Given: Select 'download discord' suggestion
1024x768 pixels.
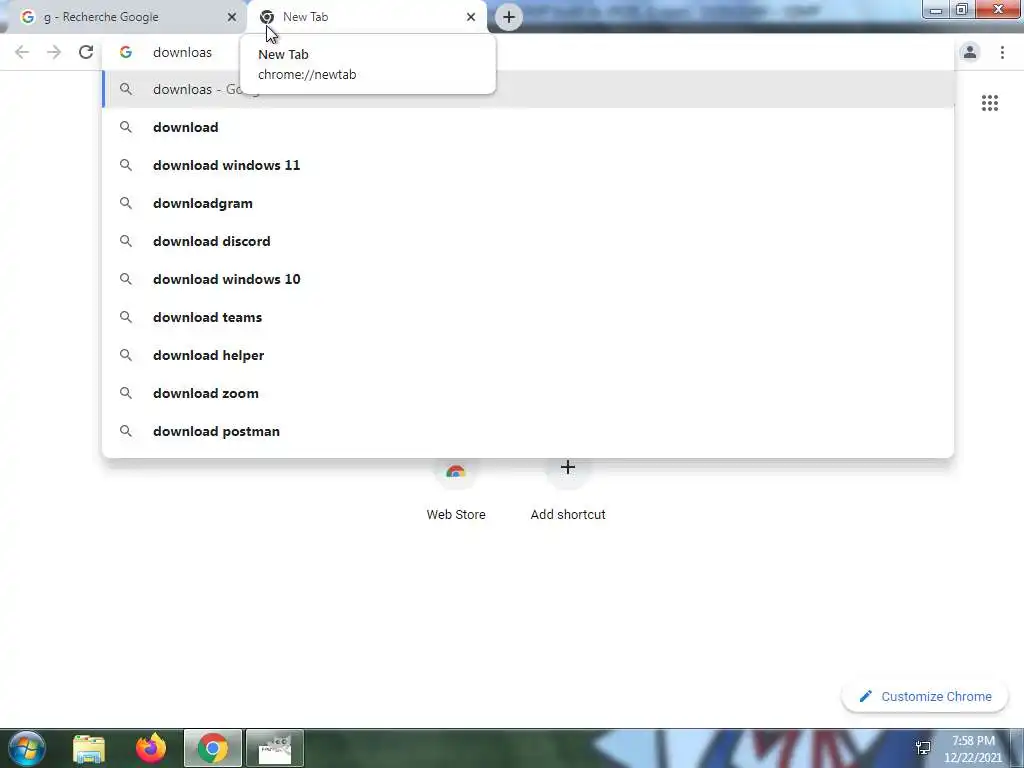Looking at the screenshot, I should pos(528,241).
